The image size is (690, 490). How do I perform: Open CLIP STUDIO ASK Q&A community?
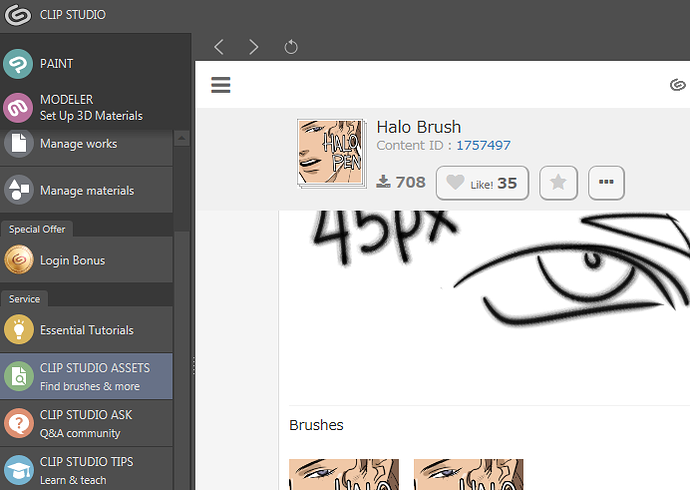86,423
